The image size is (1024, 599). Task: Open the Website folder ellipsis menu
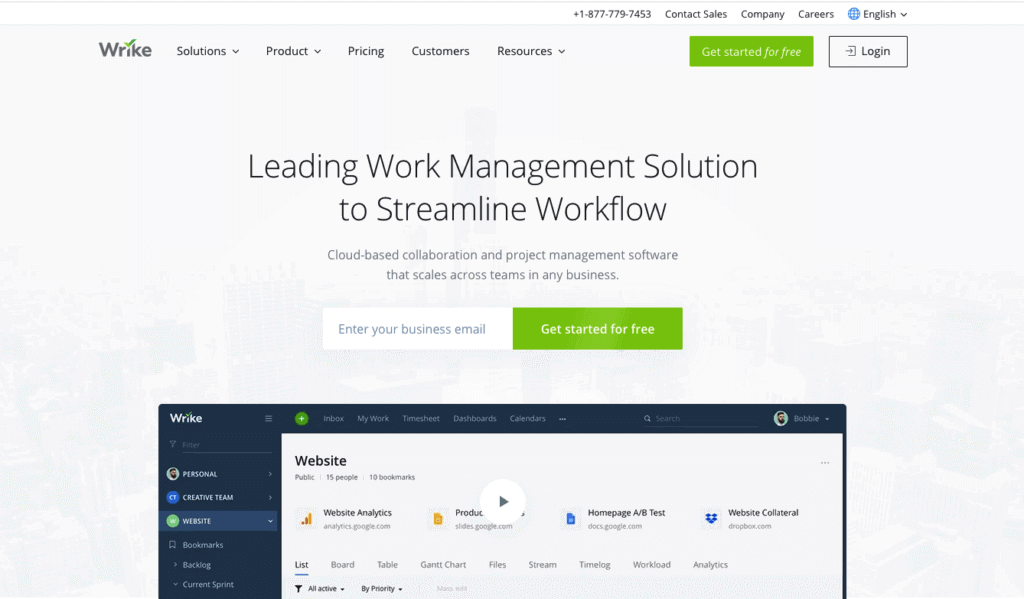[825, 462]
